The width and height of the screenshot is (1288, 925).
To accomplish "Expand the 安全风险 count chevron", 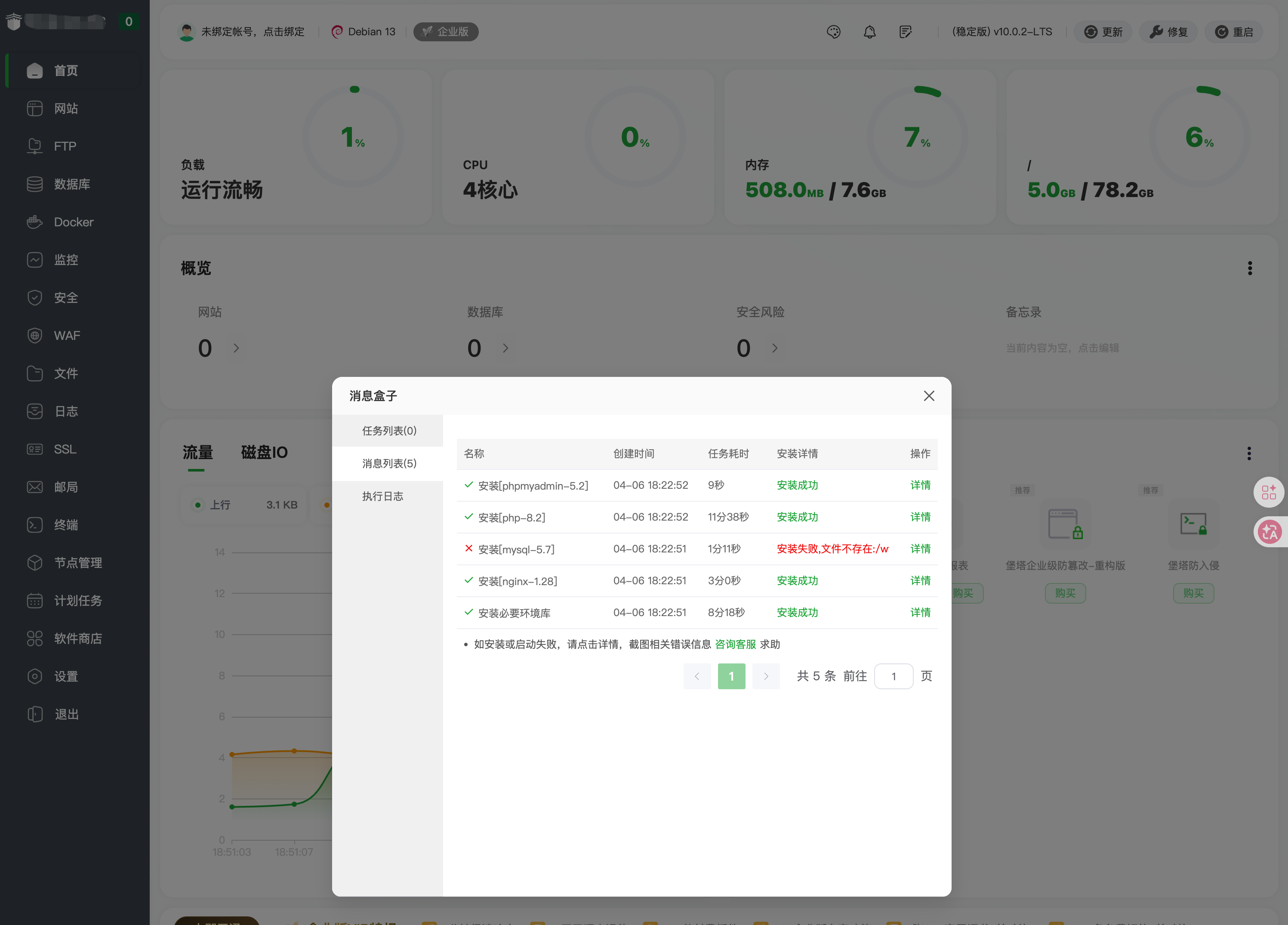I will 775,348.
